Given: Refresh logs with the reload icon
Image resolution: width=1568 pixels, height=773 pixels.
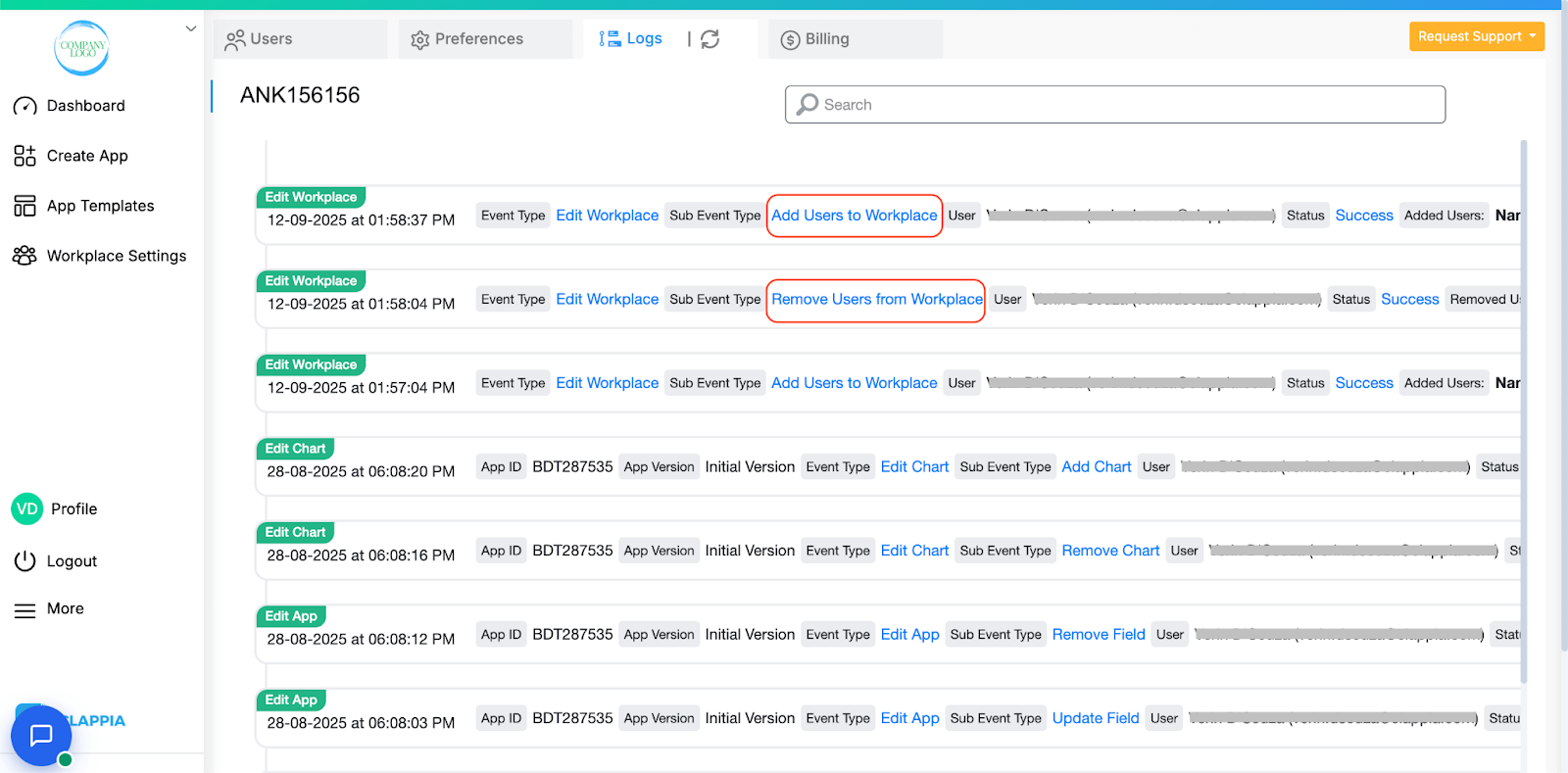Looking at the screenshot, I should [x=710, y=39].
